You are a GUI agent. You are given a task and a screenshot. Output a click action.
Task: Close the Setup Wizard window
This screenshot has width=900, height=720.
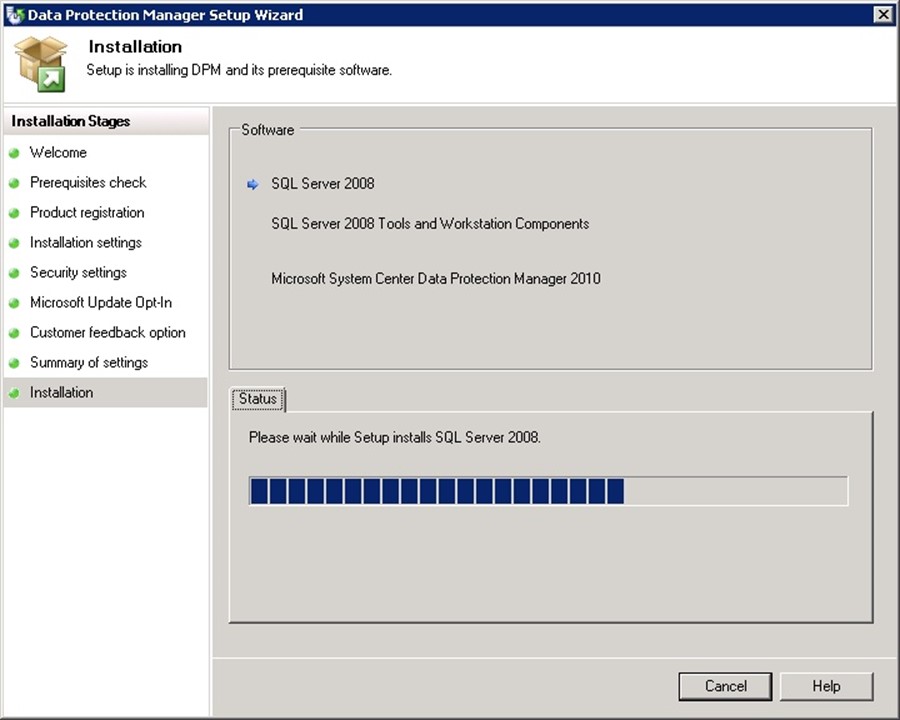tap(882, 14)
